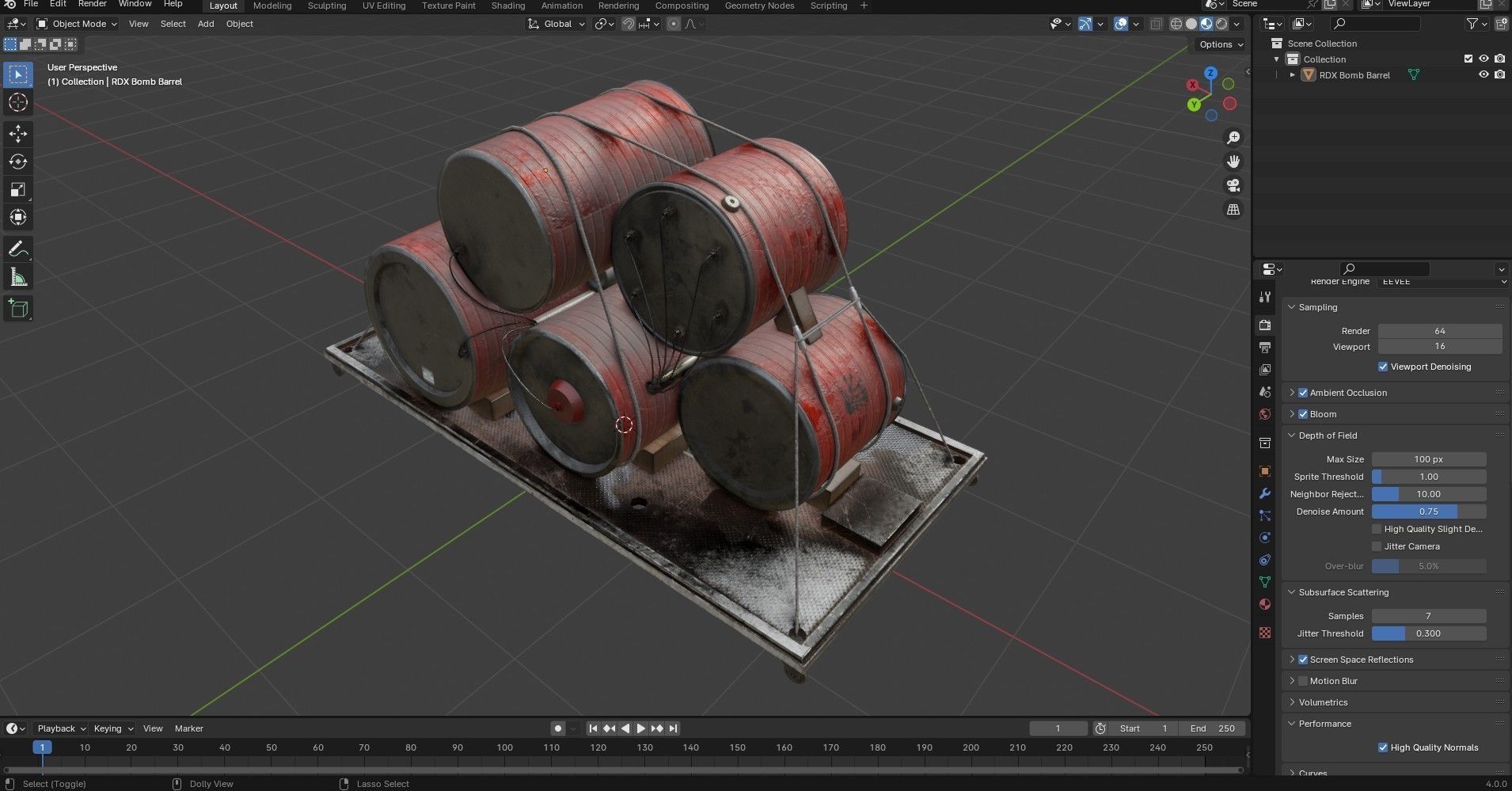Select the Move tool

17,134
